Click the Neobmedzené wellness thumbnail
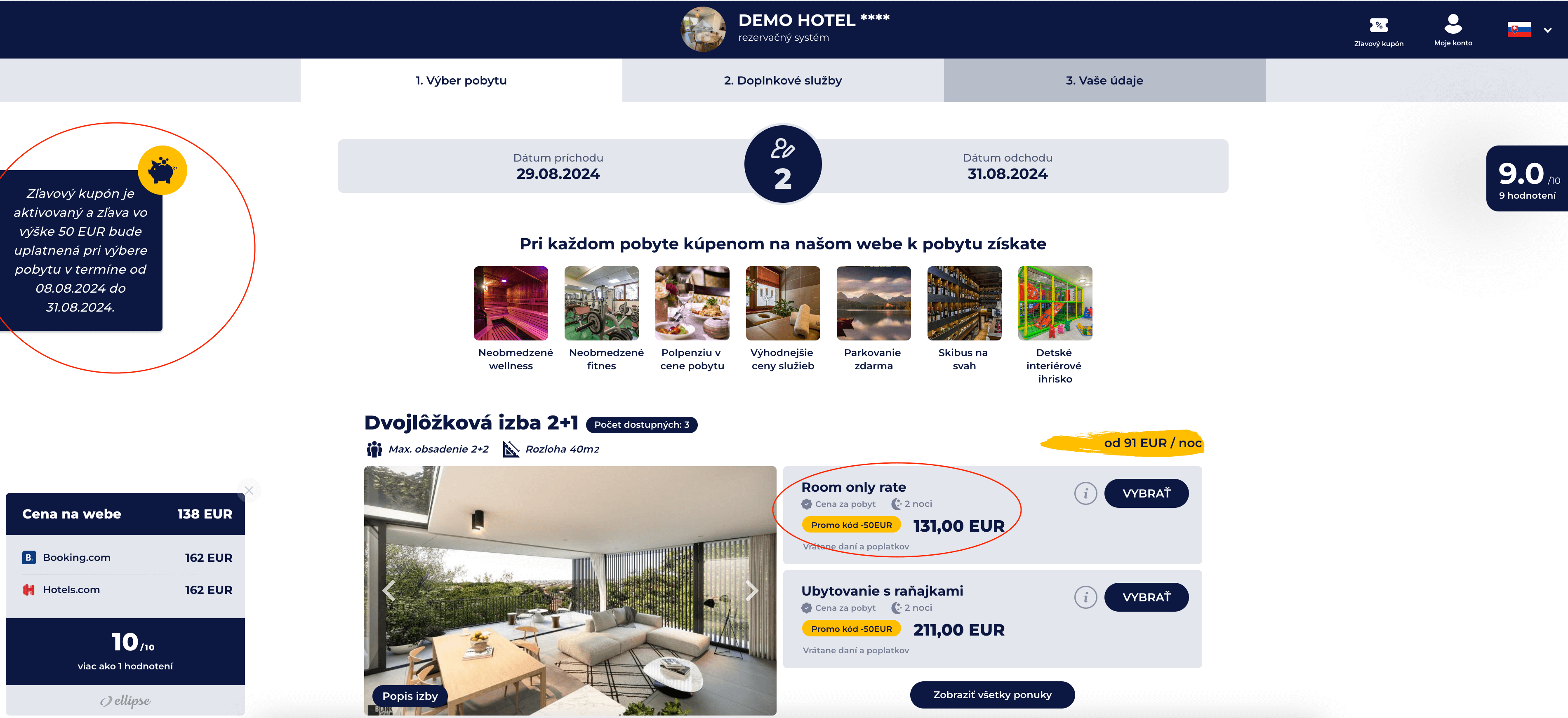 (x=511, y=303)
